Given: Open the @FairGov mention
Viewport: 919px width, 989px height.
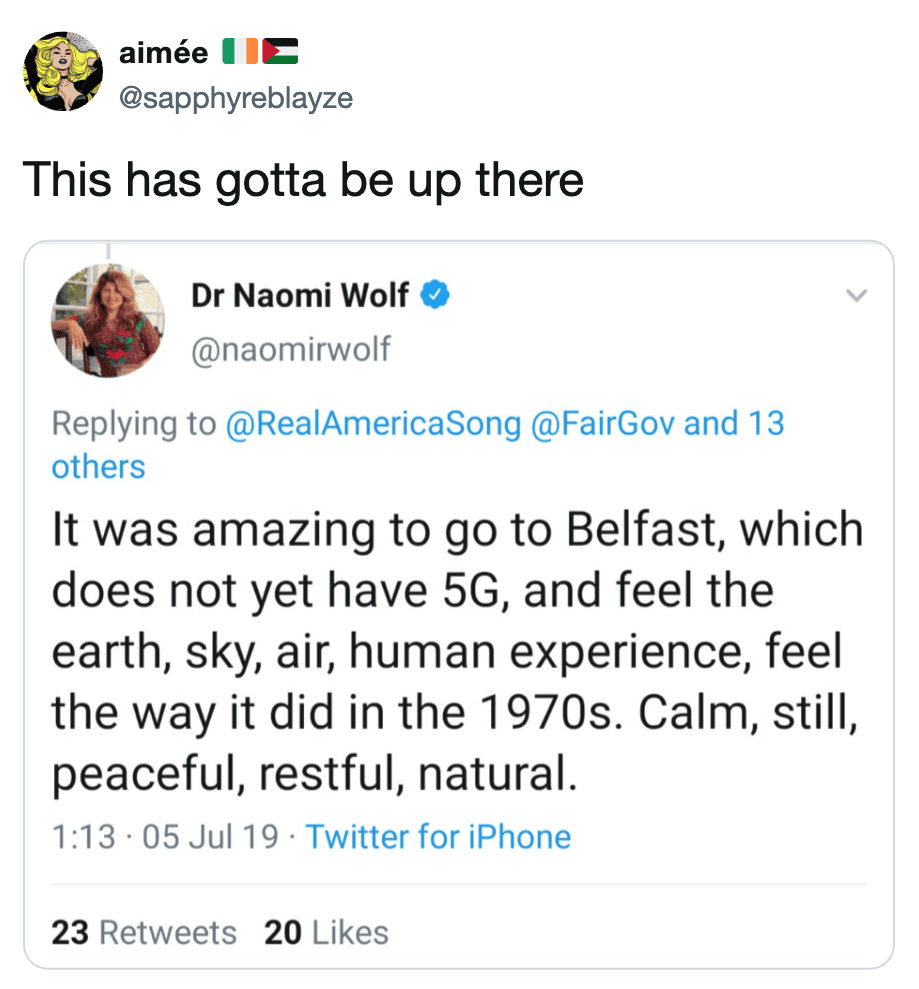Looking at the screenshot, I should (x=603, y=423).
